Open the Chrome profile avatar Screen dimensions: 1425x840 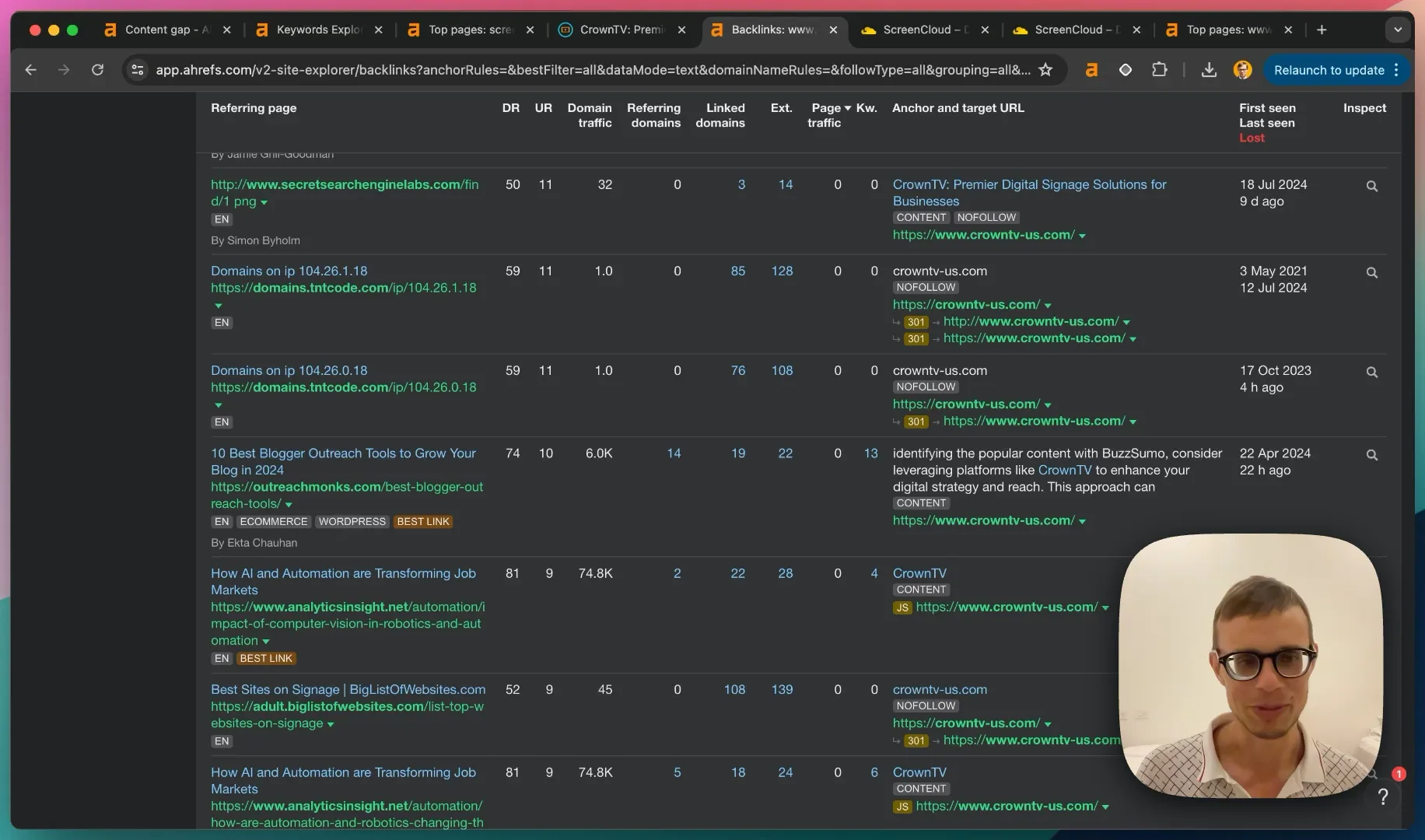1242,70
